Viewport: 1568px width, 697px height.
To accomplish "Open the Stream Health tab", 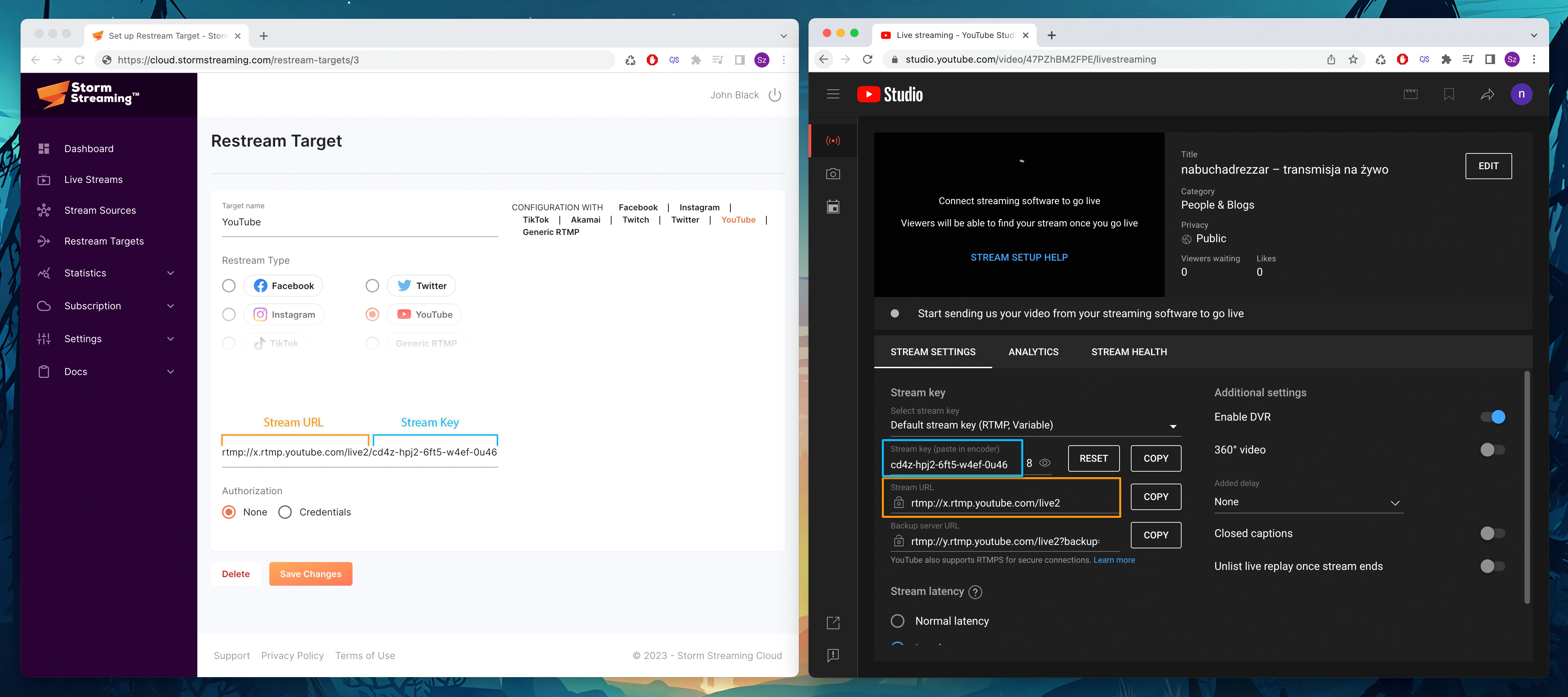I will pos(1128,352).
